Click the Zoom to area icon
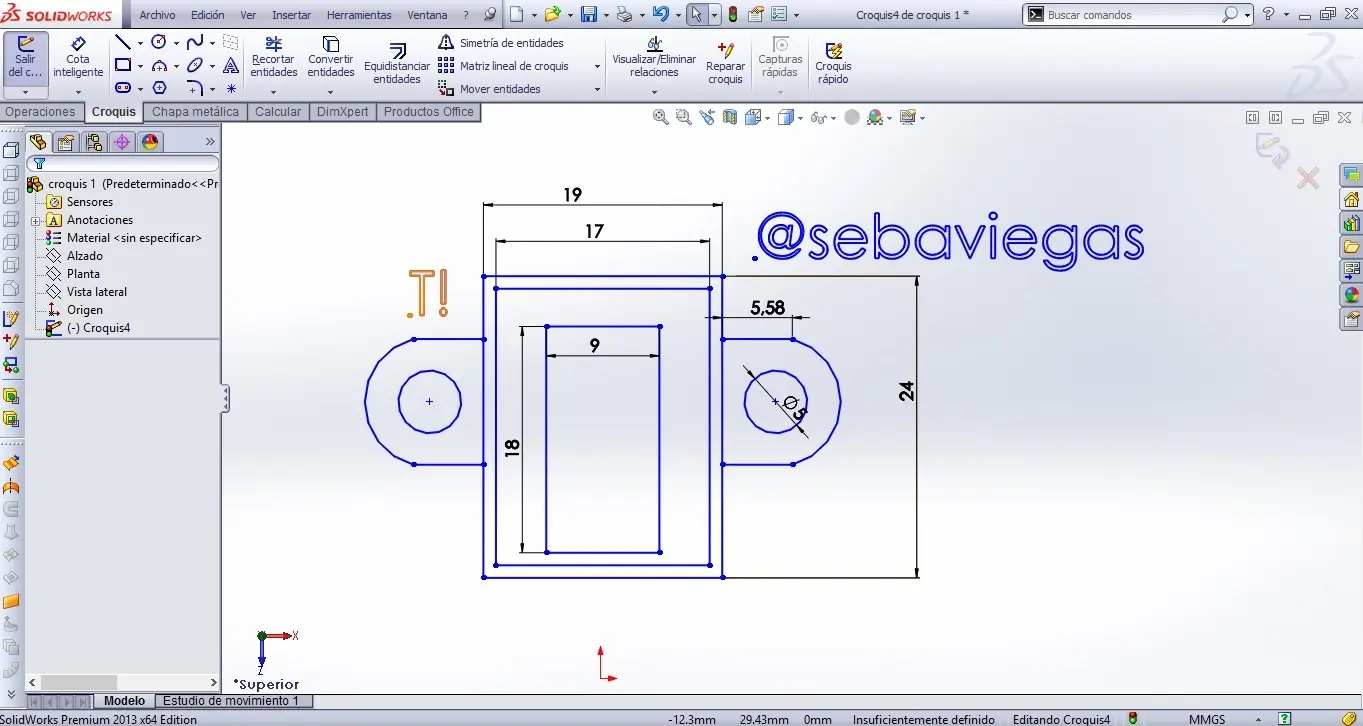Screen dimensions: 1363x726 click(x=683, y=117)
